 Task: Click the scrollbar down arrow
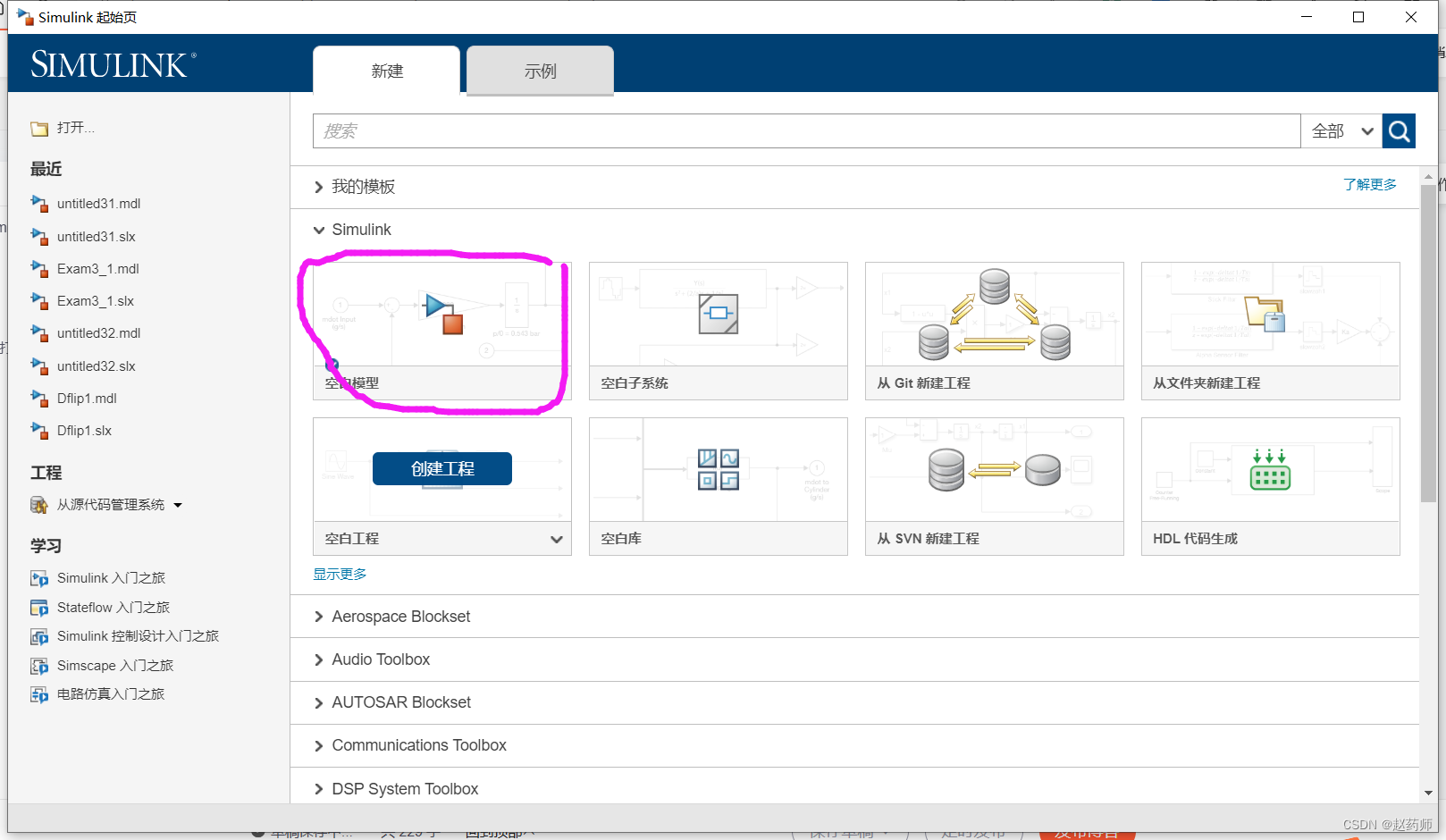pyautogui.click(x=1428, y=793)
